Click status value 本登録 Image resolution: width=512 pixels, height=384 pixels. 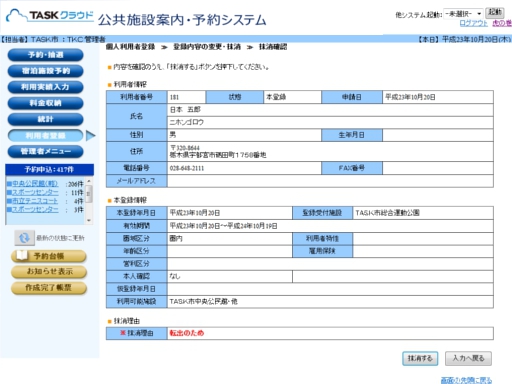point(276,97)
